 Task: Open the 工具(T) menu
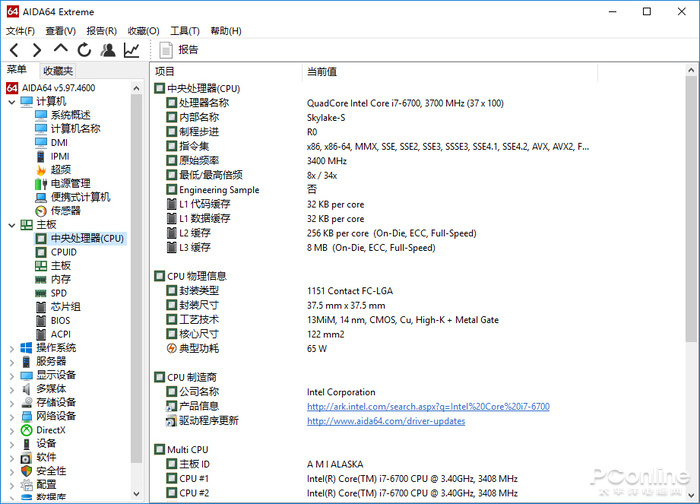(x=184, y=31)
